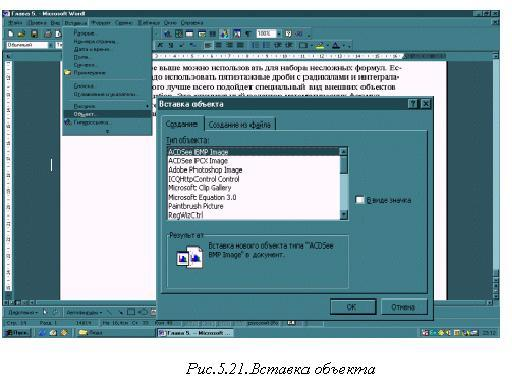Click the document vertical scrollbar up arrow
The image size is (512, 384).
click(496, 56)
